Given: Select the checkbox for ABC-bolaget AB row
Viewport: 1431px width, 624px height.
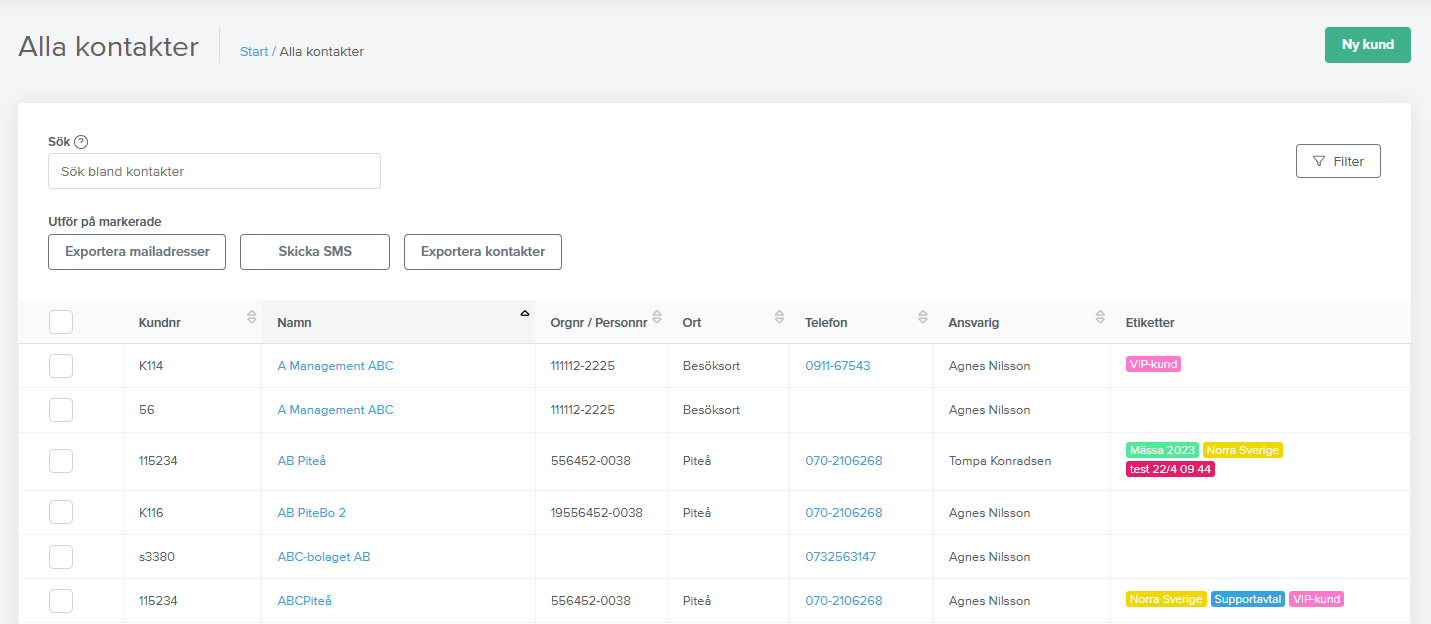Looking at the screenshot, I should (x=61, y=557).
